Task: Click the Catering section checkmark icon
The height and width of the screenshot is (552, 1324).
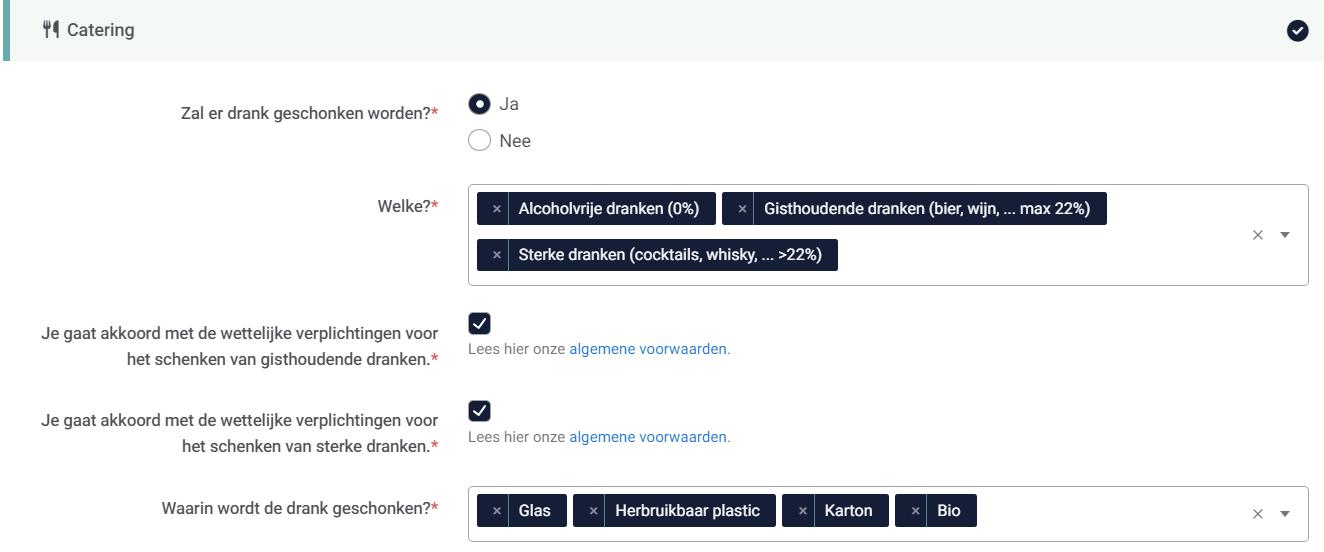Action: 1297,30
